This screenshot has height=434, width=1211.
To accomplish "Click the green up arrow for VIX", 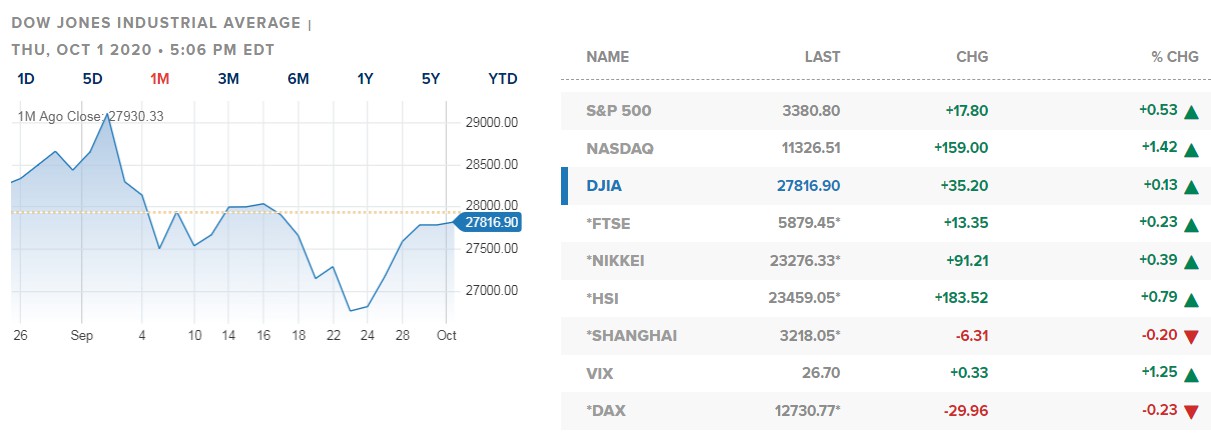I will pos(1191,374).
